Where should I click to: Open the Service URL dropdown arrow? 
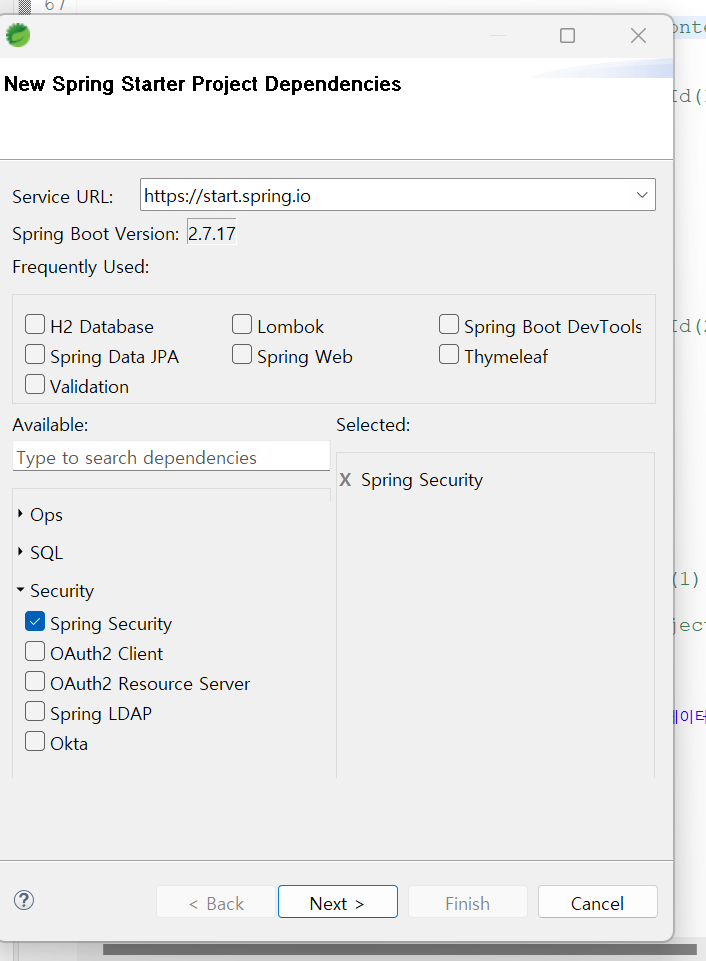(x=642, y=195)
